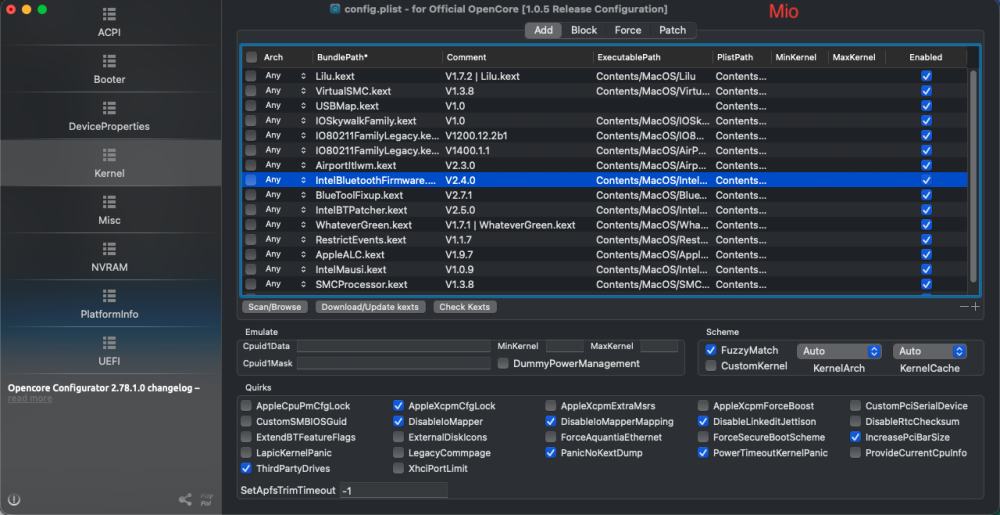Open Arch stepper for IntelMausi.kext row

[303, 269]
